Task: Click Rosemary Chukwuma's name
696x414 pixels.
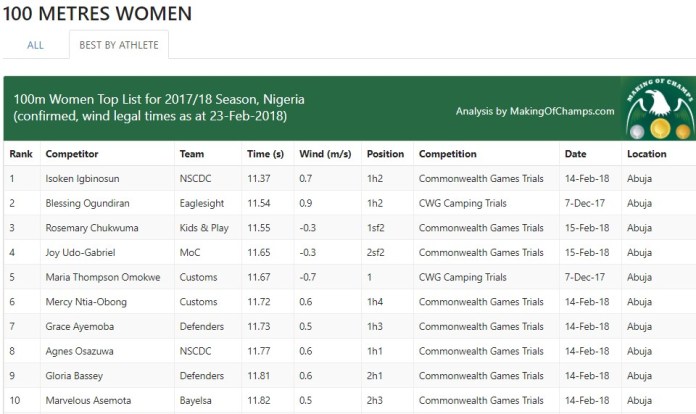Action: 92,228
